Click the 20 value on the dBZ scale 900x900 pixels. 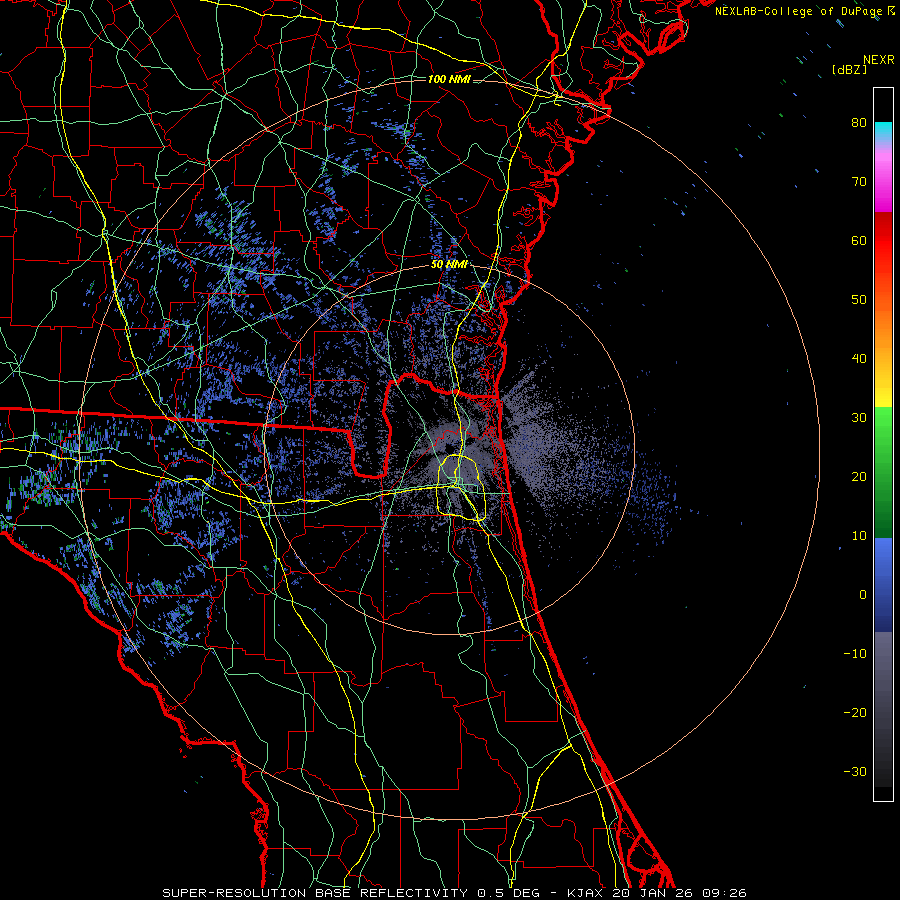859,477
